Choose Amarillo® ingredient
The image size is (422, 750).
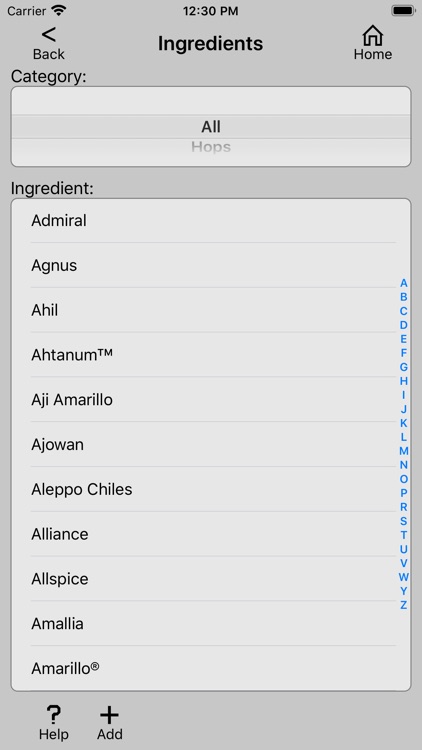pyautogui.click(x=211, y=668)
